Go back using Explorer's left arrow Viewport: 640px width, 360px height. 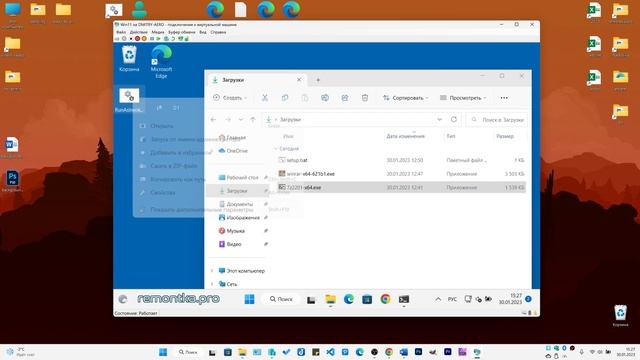213,120
